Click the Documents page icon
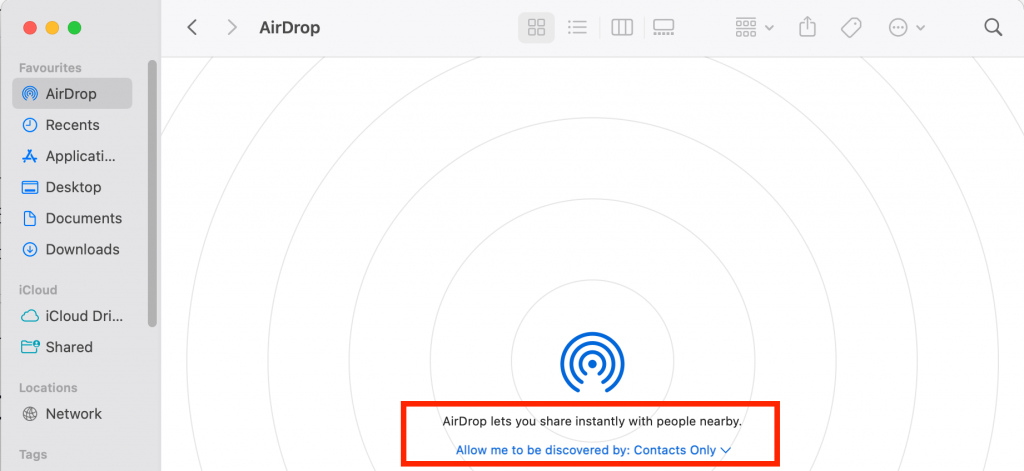This screenshot has width=1024, height=471. (29, 218)
